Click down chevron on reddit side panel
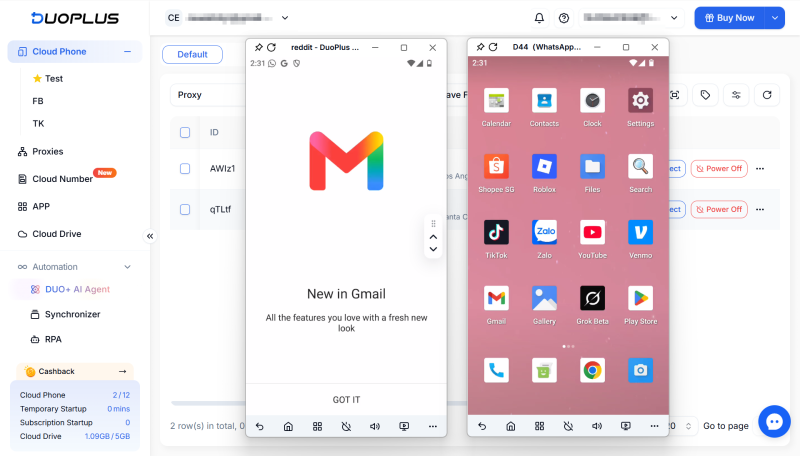 (x=433, y=249)
